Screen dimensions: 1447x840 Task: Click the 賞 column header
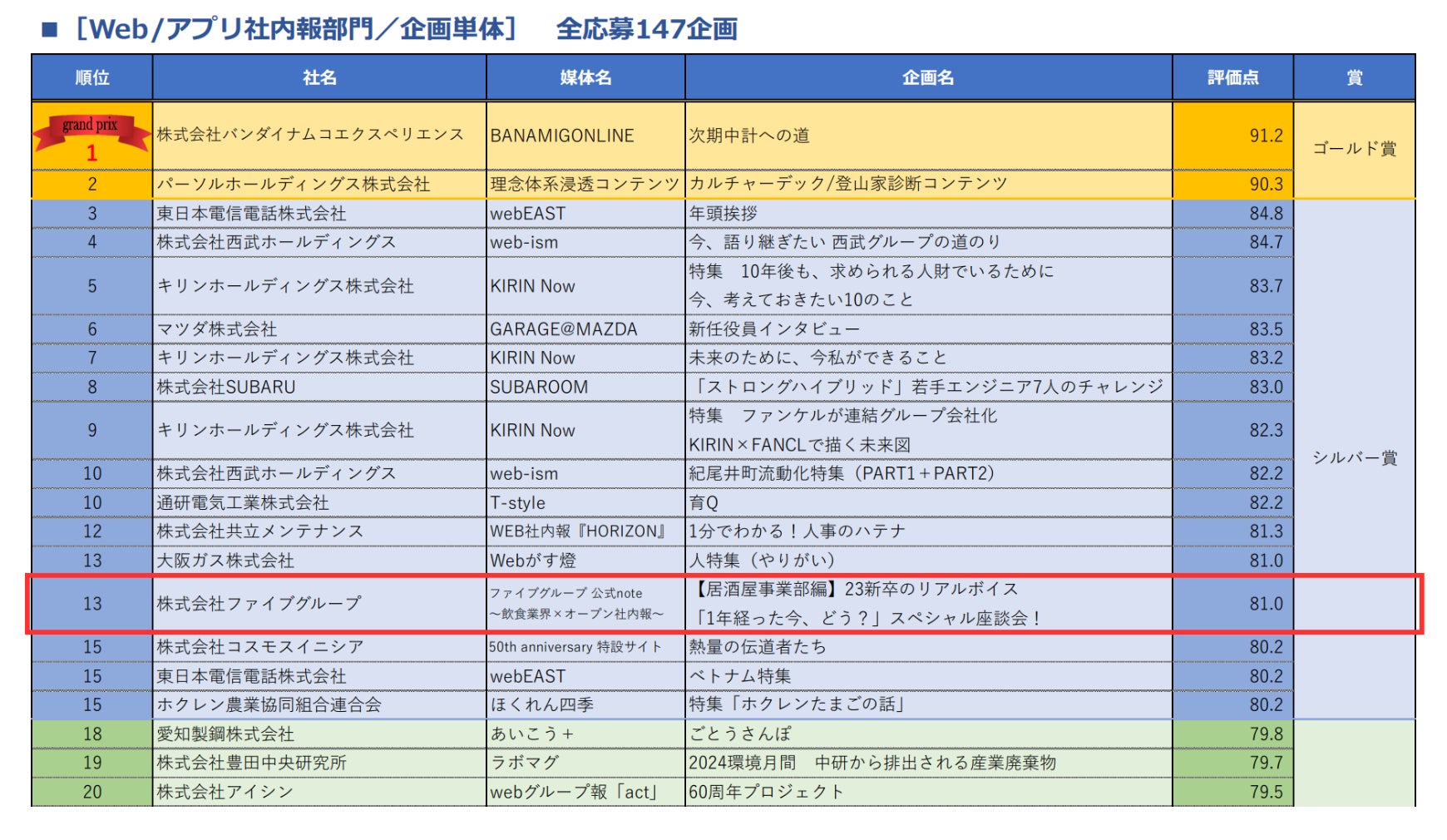[1355, 77]
